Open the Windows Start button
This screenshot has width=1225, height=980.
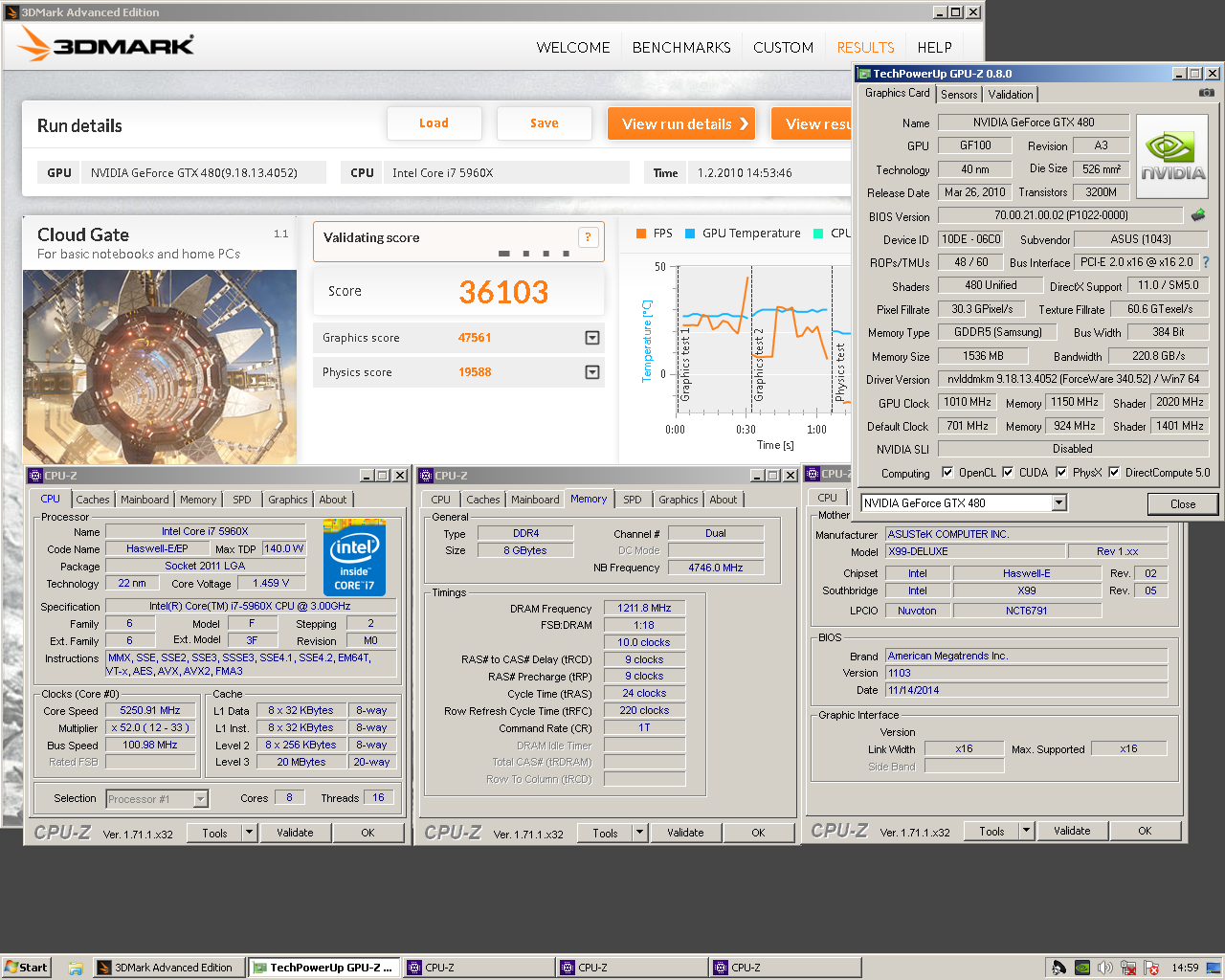coord(26,968)
